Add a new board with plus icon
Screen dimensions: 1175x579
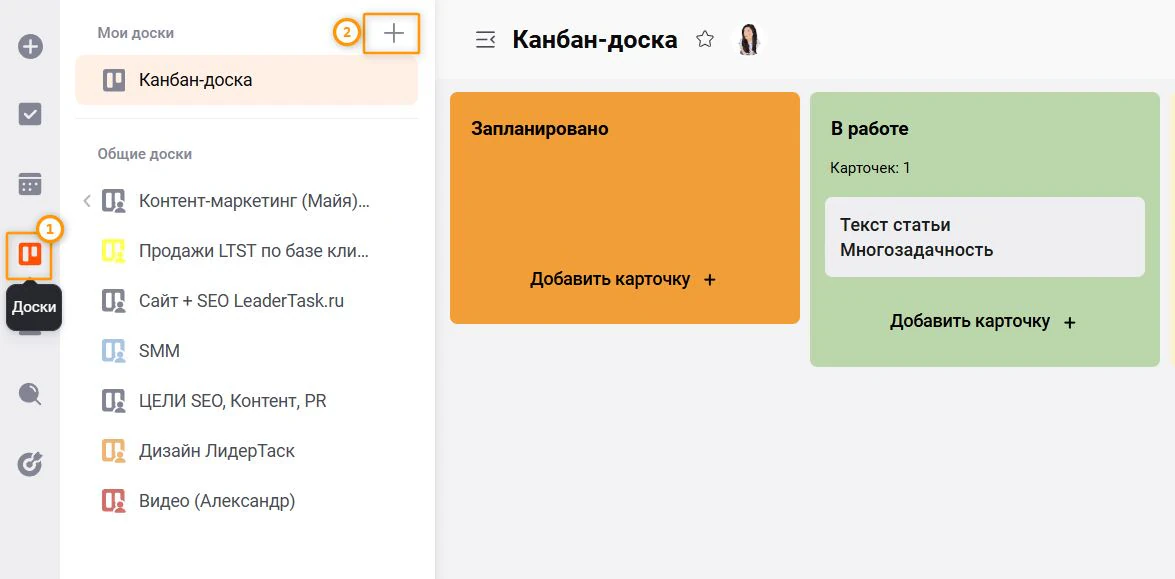coord(393,33)
